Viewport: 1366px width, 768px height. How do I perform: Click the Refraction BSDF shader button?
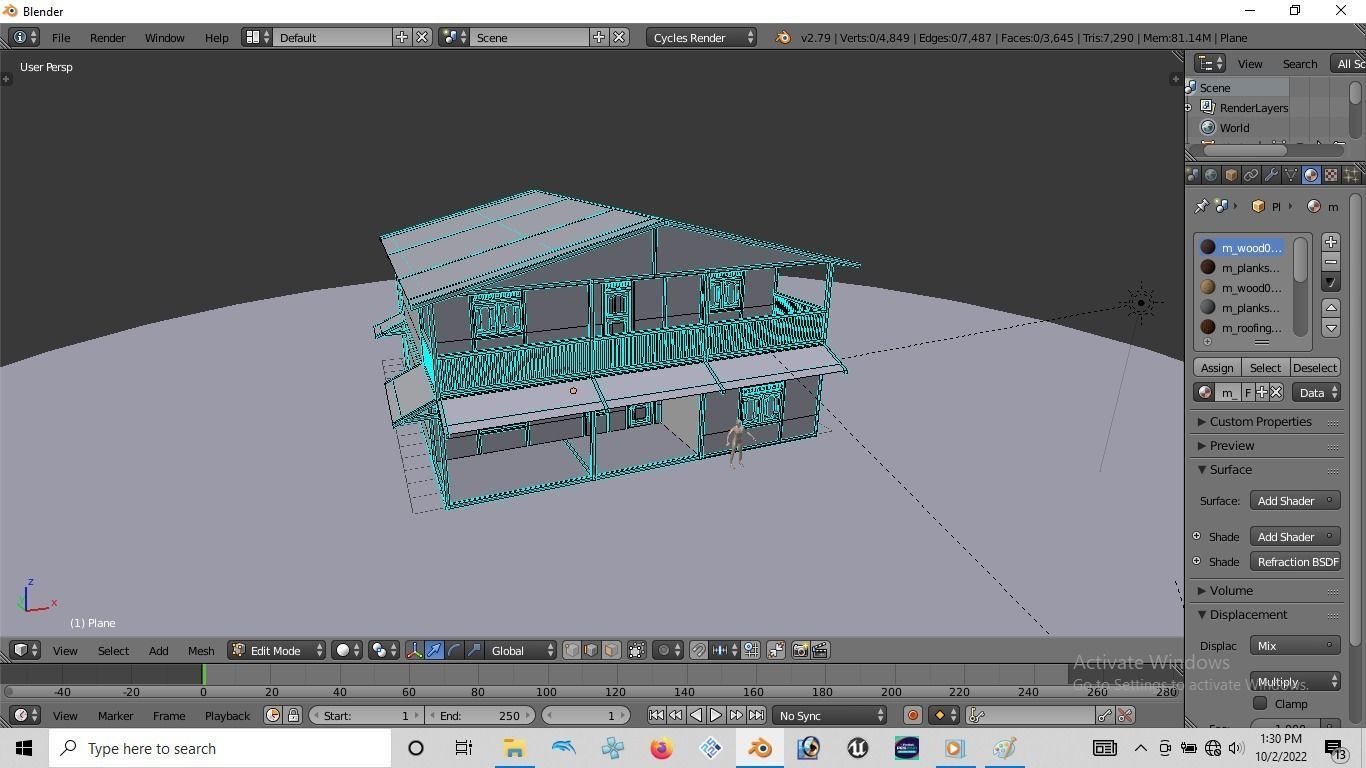coord(1295,562)
